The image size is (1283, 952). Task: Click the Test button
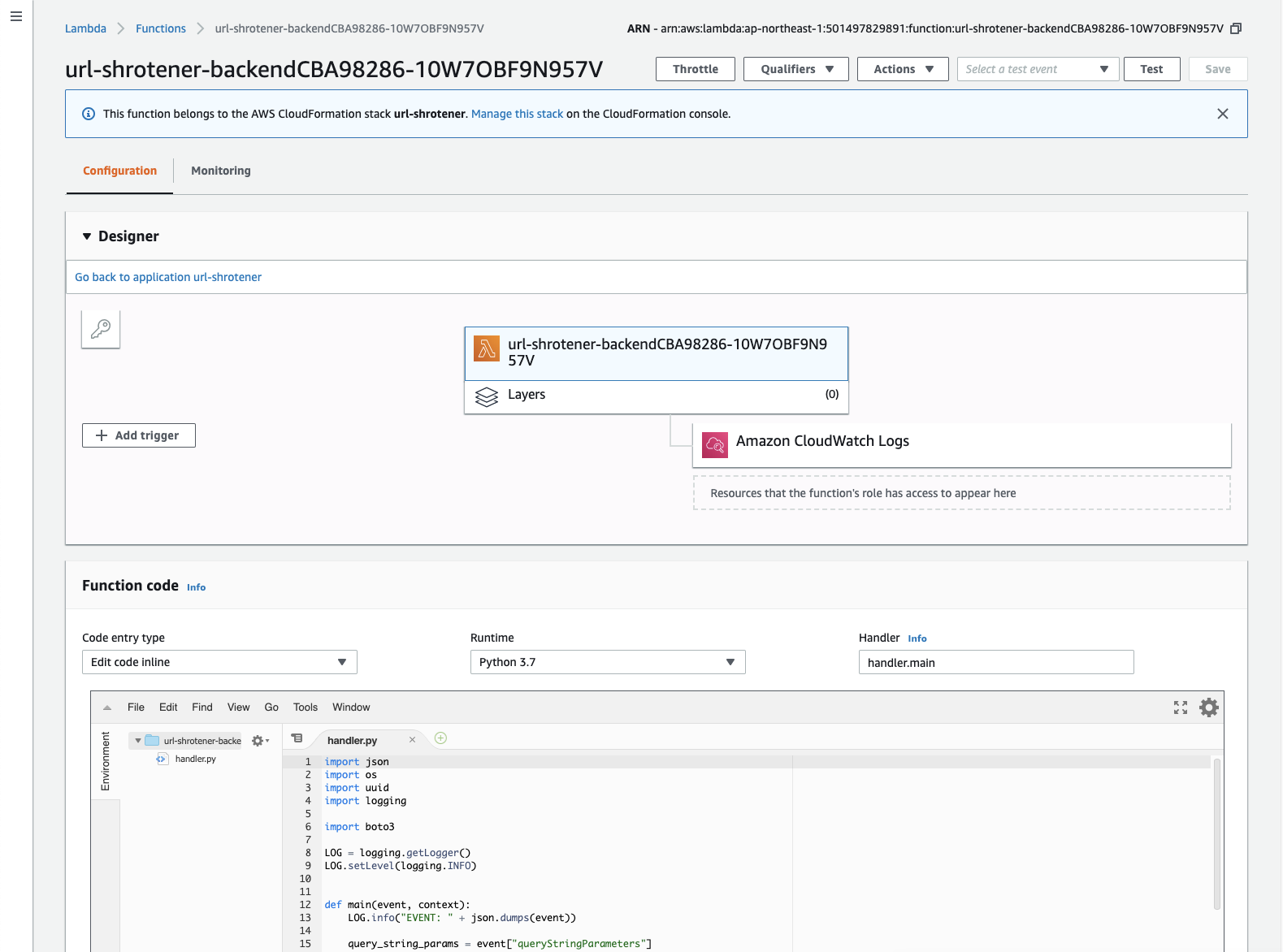point(1151,69)
